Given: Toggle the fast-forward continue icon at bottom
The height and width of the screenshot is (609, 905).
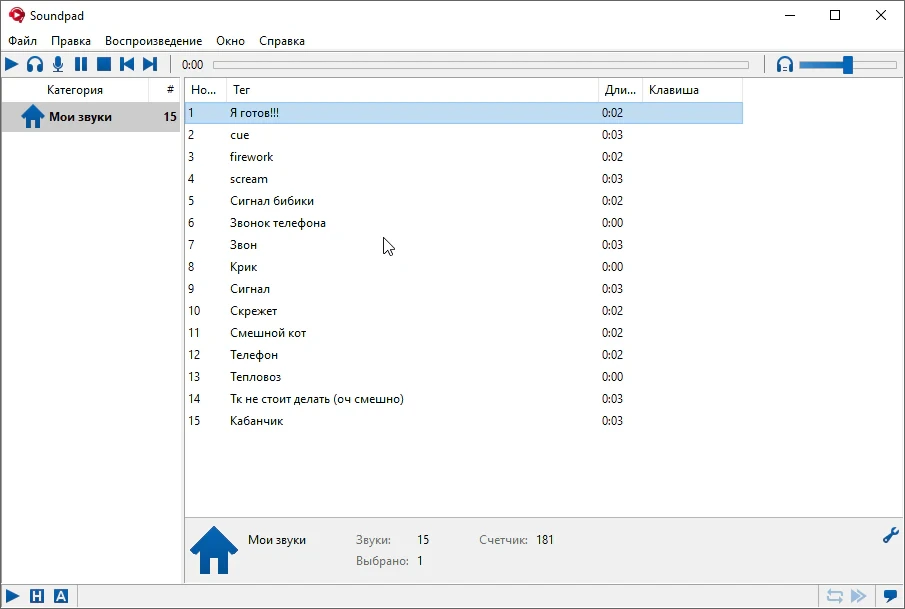Looking at the screenshot, I should tap(859, 596).
